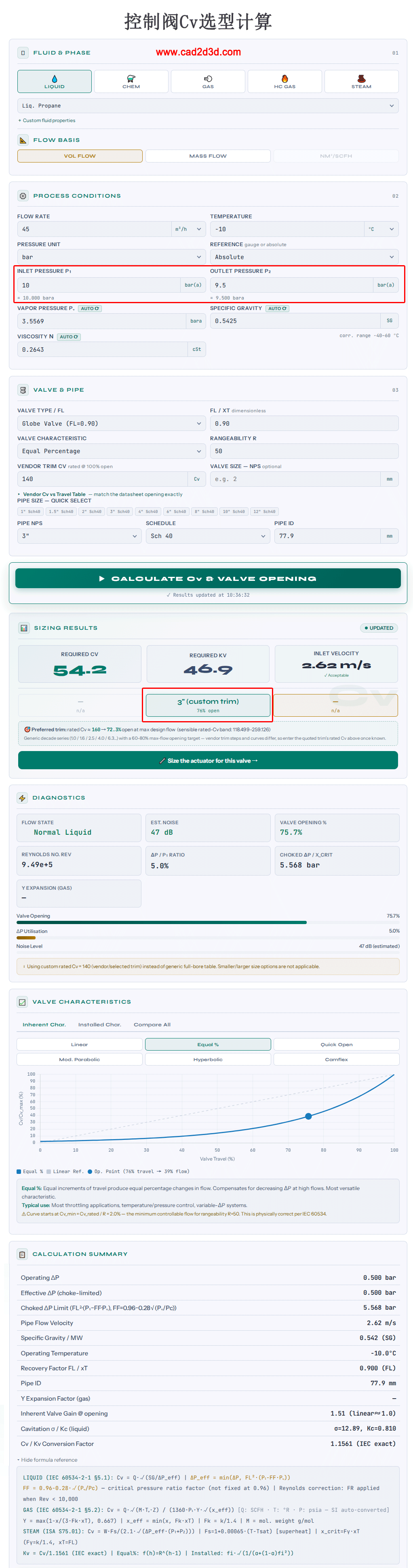Click the Sizing Results chart icon
The width and height of the screenshot is (413, 1568).
(x=24, y=628)
